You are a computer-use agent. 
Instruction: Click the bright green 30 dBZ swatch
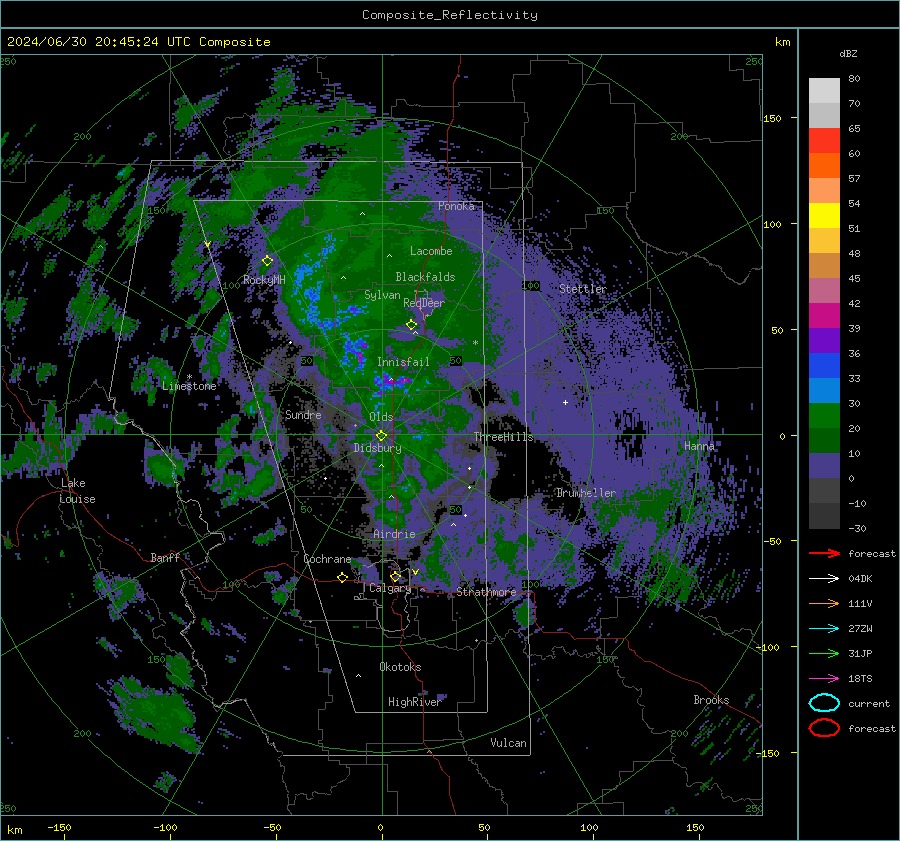[x=824, y=416]
